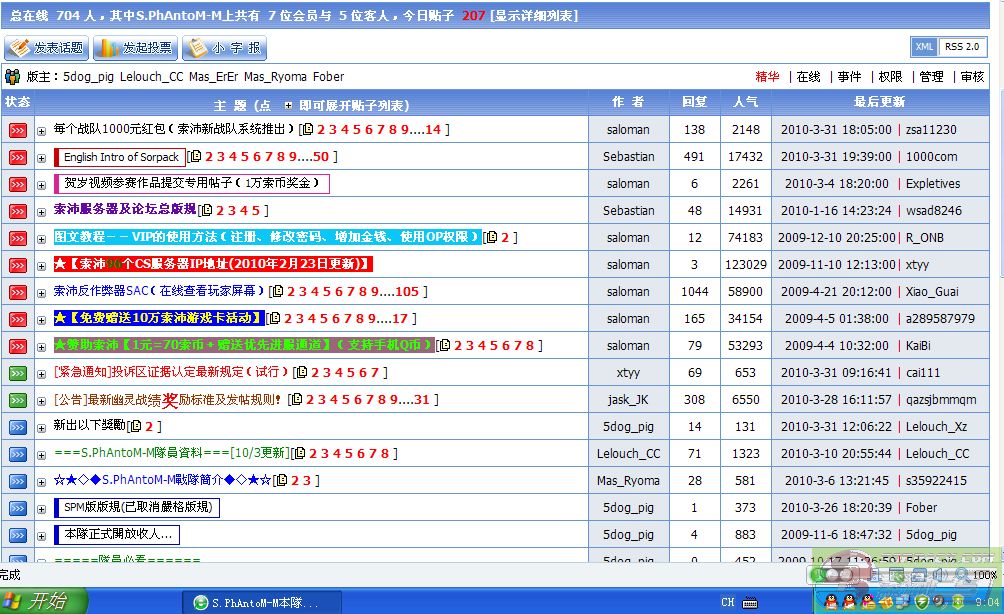Click the Windows 开始 Start button

tap(44, 601)
